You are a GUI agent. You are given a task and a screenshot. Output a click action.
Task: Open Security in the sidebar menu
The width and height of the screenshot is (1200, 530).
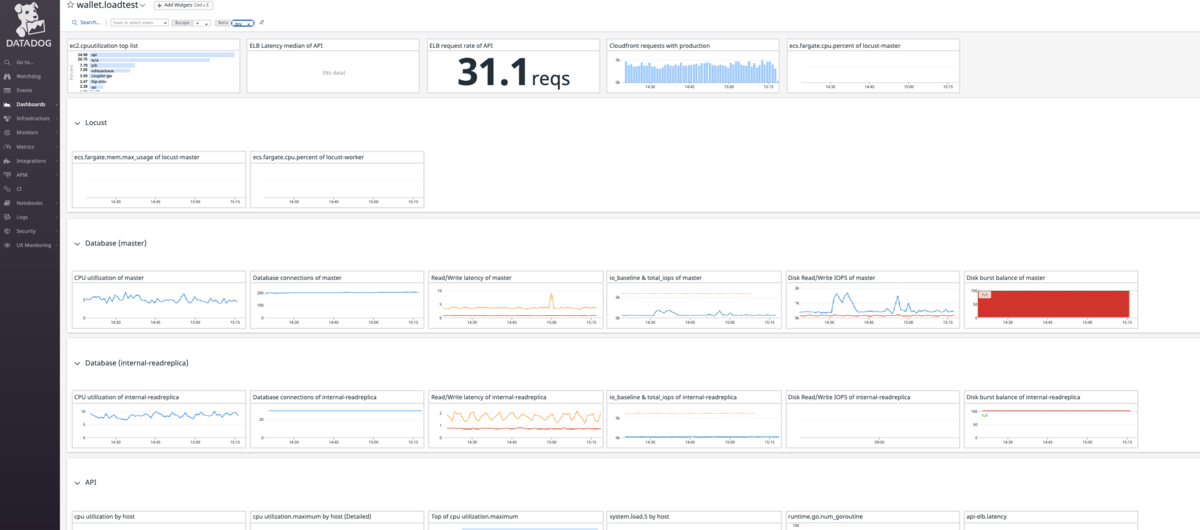26,231
